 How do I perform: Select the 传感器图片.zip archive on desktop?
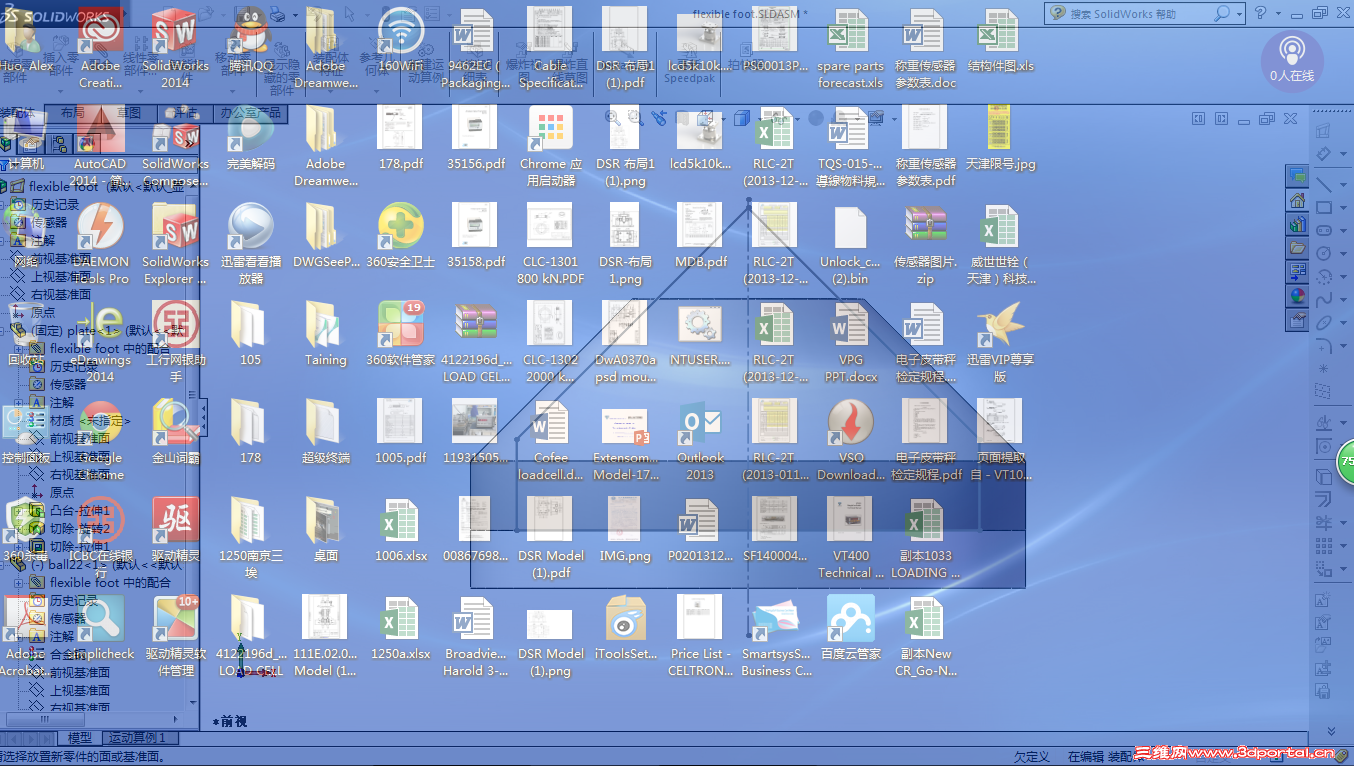tap(925, 244)
